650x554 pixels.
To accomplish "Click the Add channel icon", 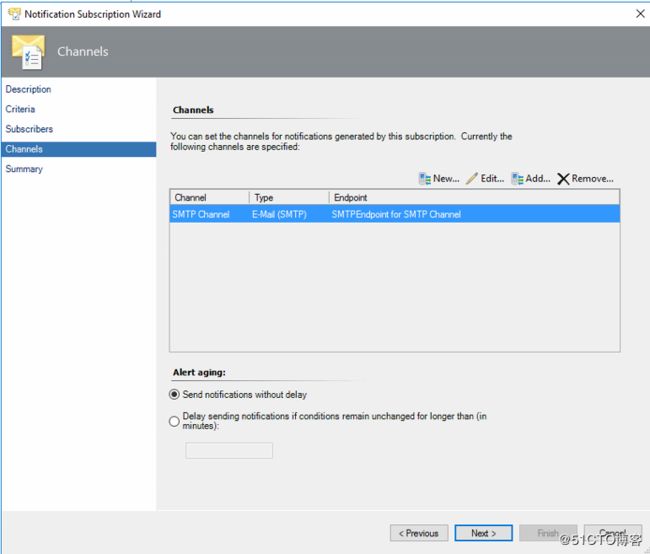I will point(517,179).
